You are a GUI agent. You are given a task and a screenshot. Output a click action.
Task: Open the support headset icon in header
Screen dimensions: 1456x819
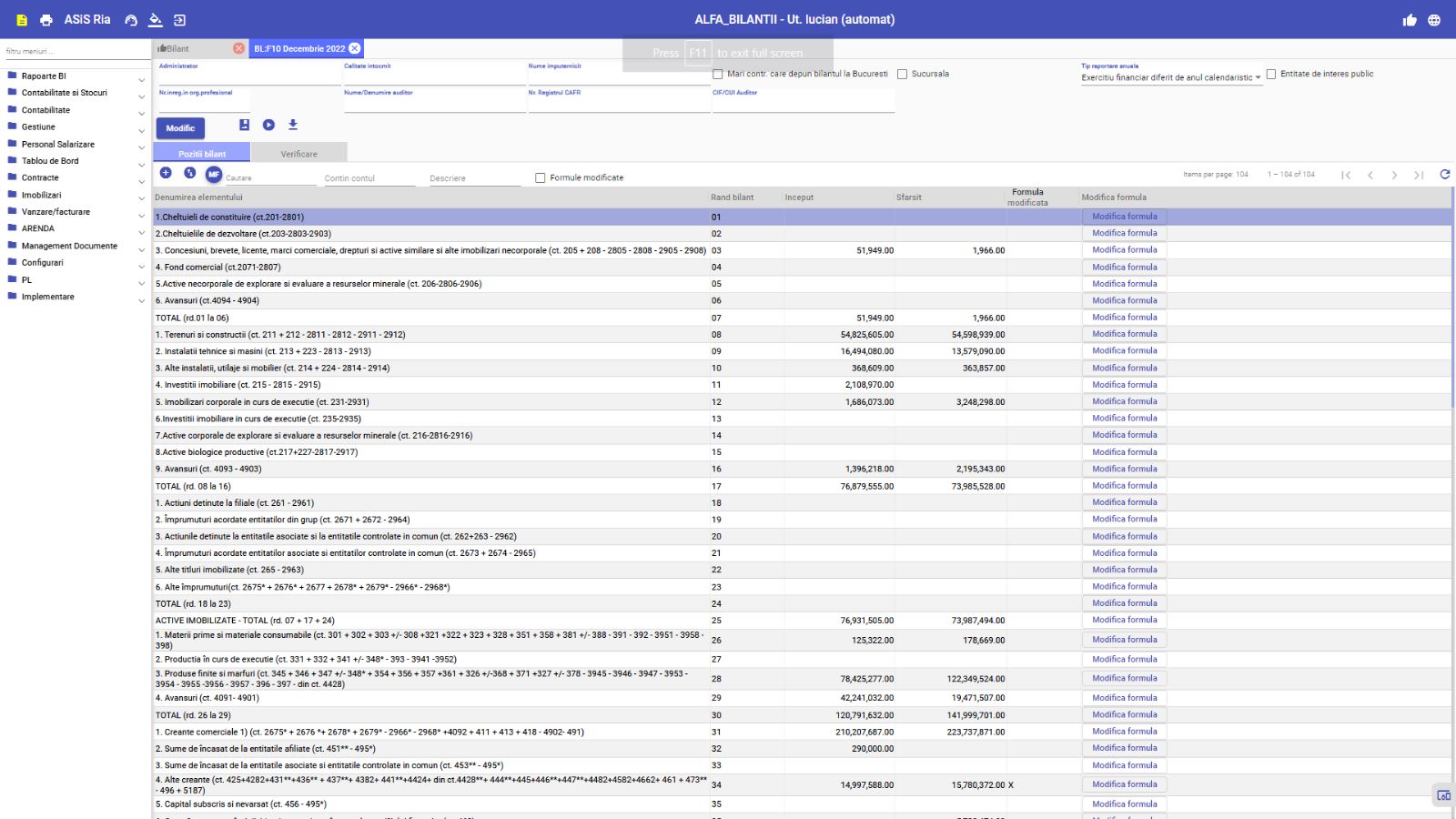131,20
